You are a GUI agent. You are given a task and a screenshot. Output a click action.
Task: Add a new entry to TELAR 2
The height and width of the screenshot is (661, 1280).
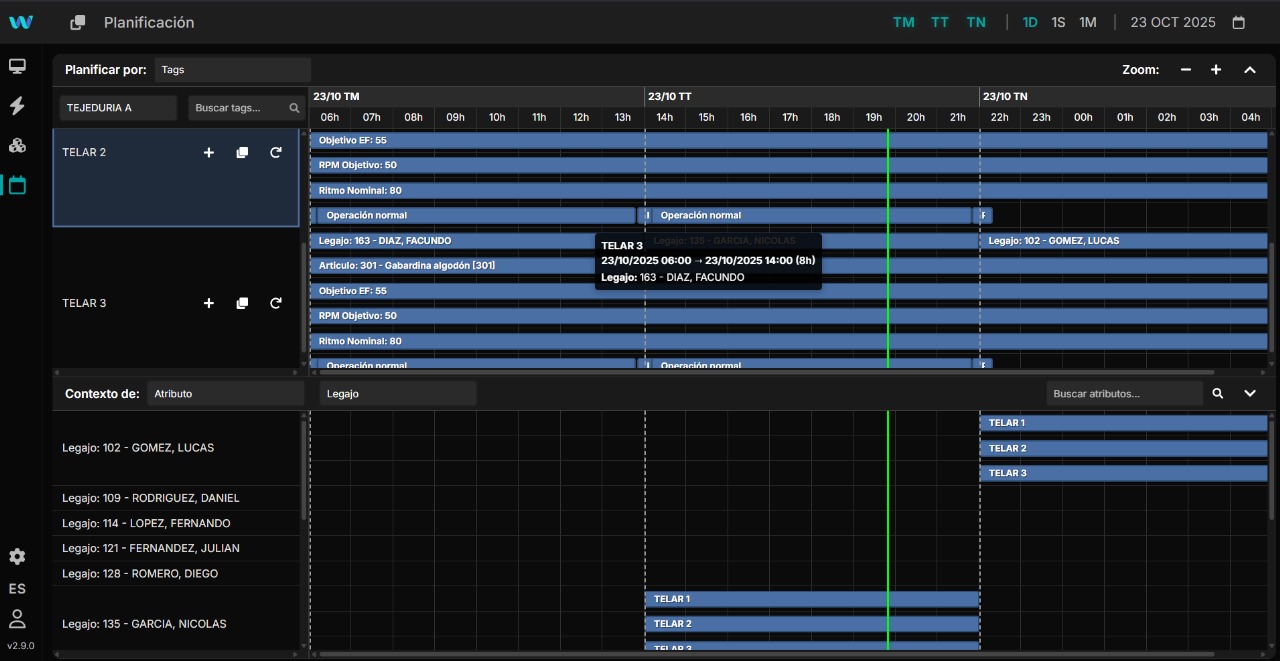pyautogui.click(x=209, y=153)
